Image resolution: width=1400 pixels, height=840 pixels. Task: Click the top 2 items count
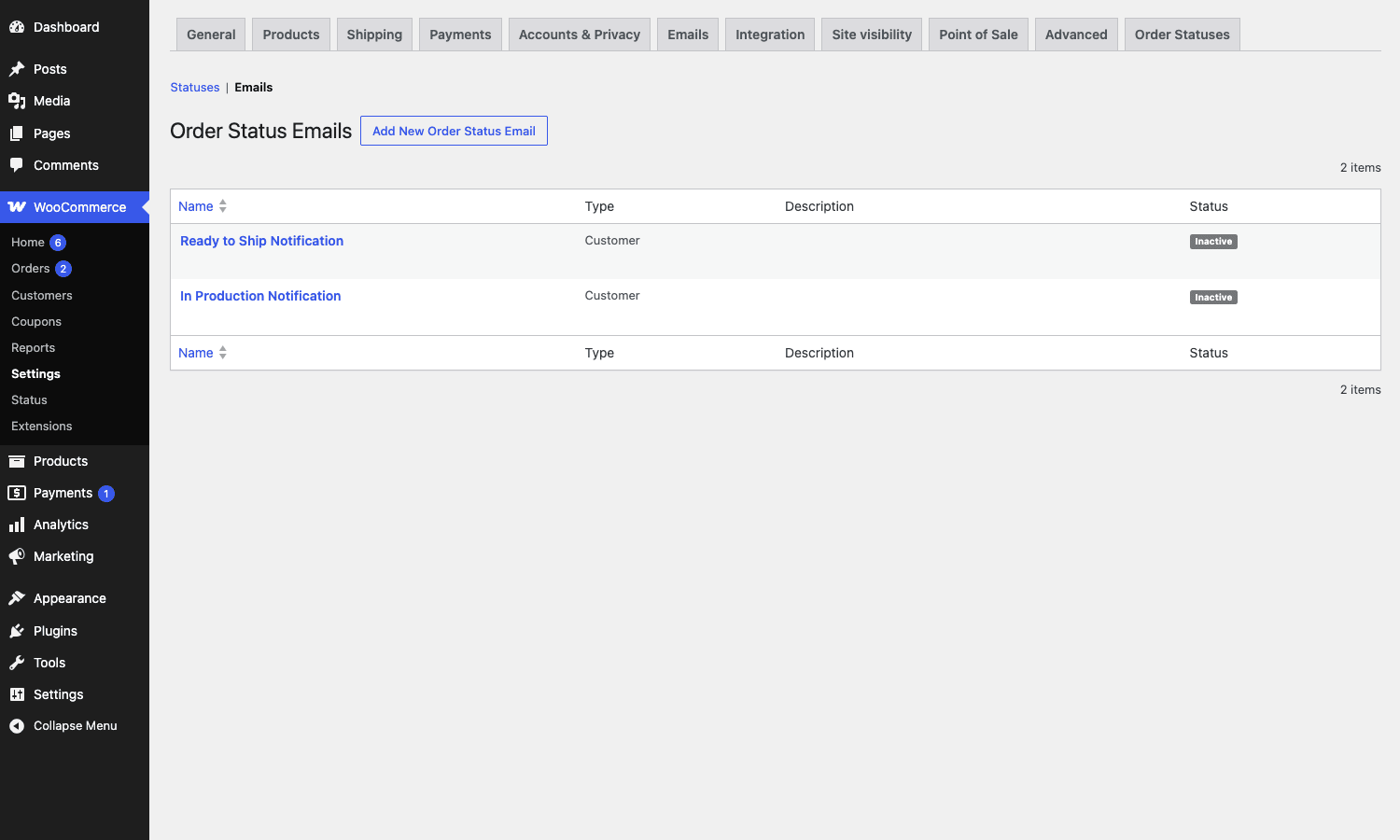click(x=1361, y=168)
